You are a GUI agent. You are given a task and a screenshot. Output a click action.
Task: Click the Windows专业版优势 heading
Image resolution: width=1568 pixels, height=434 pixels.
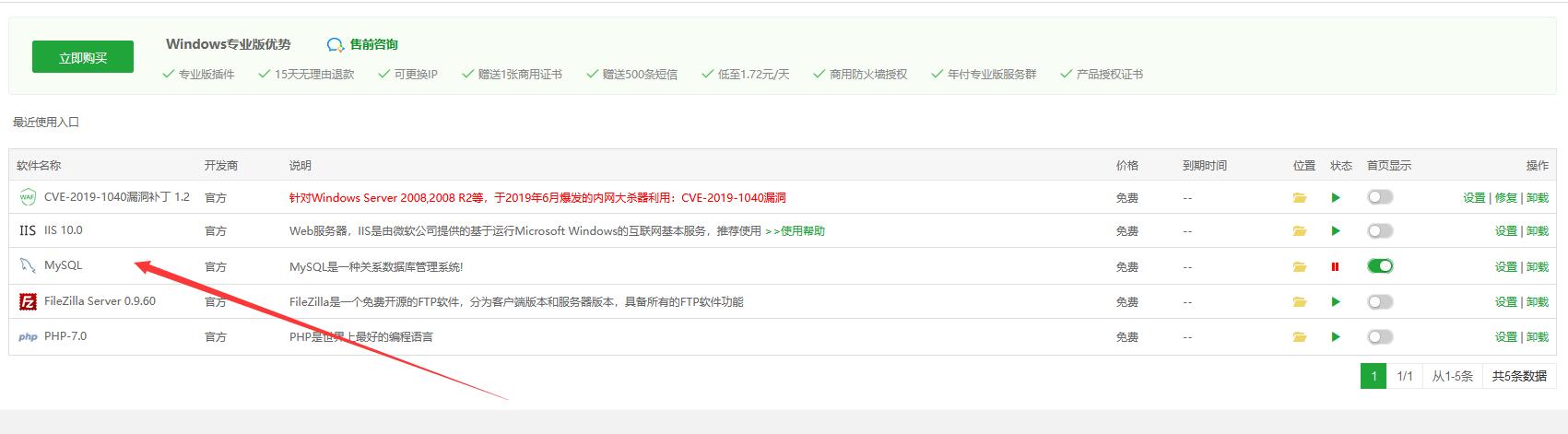pos(229,44)
